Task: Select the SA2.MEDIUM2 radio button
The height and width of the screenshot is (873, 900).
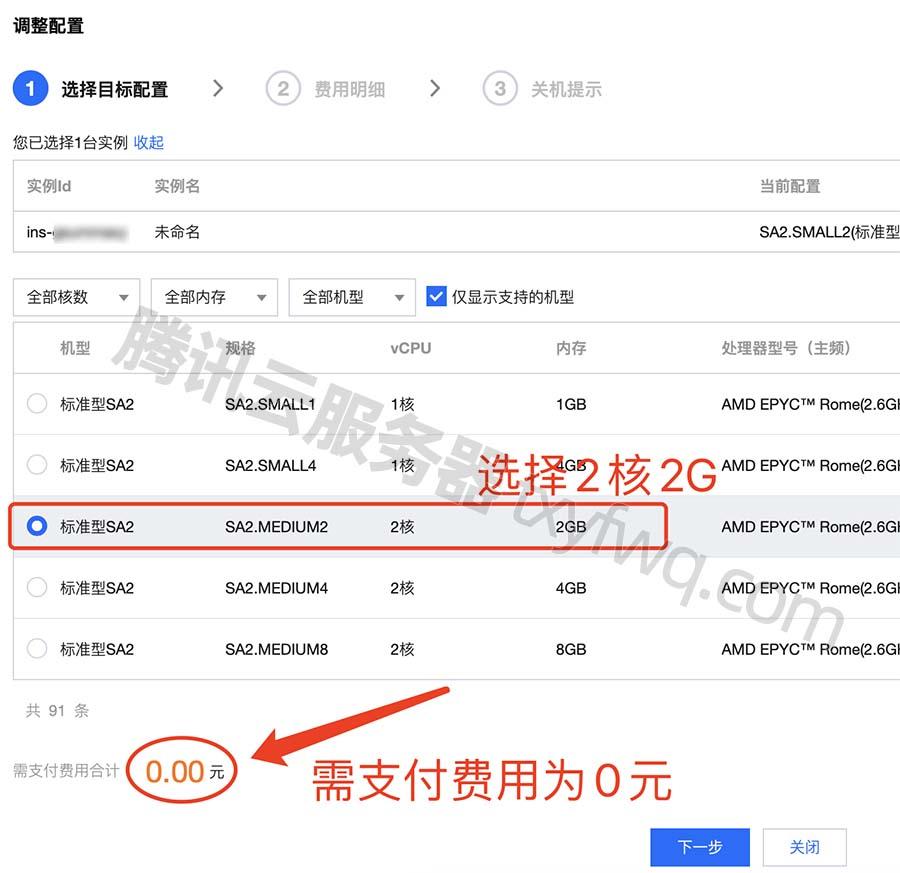Action: click(x=37, y=526)
